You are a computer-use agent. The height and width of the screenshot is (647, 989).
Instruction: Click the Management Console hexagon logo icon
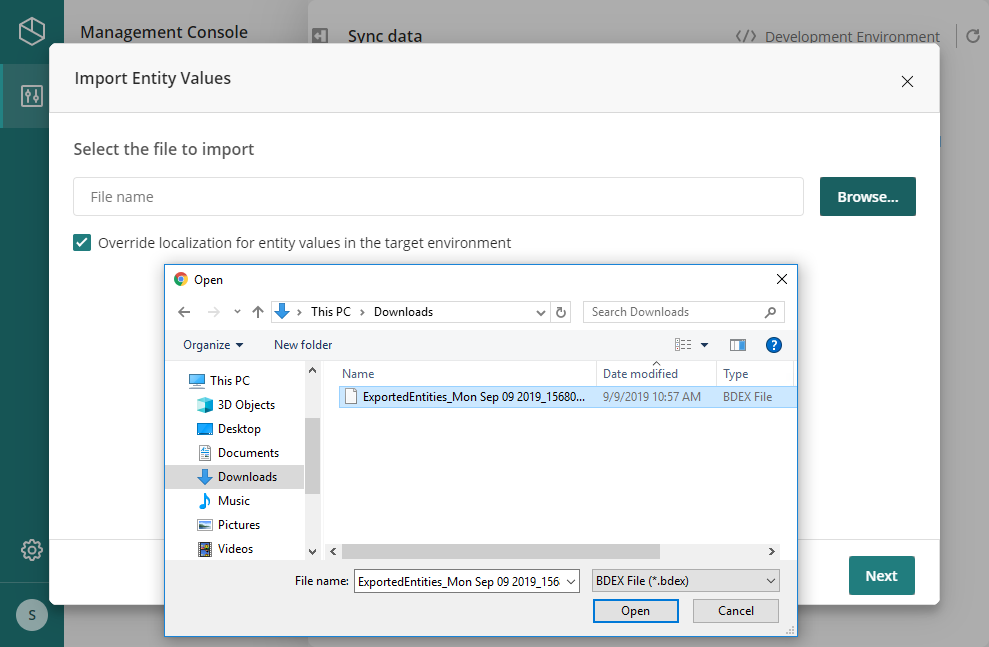tap(31, 30)
